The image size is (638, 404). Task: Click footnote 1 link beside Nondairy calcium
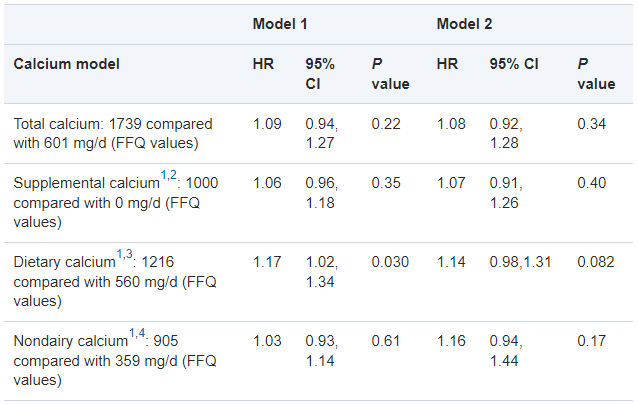[132, 334]
